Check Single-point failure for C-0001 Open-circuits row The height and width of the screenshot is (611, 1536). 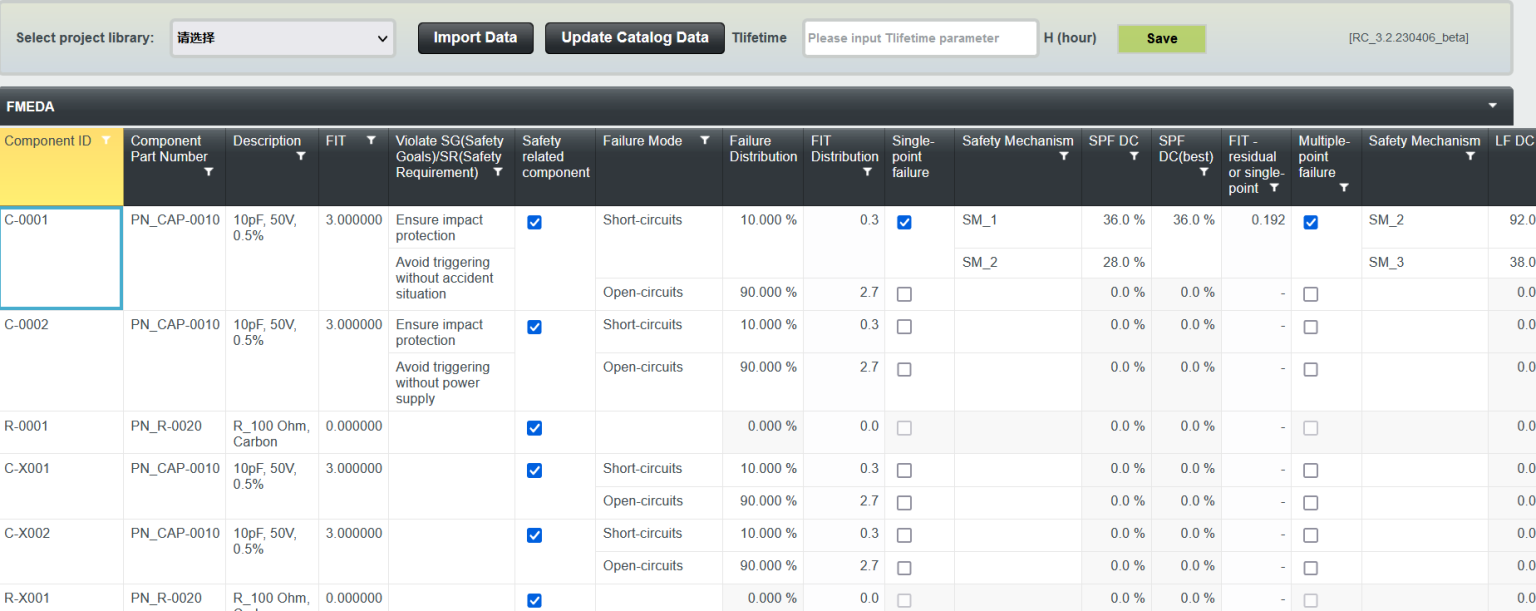904,294
